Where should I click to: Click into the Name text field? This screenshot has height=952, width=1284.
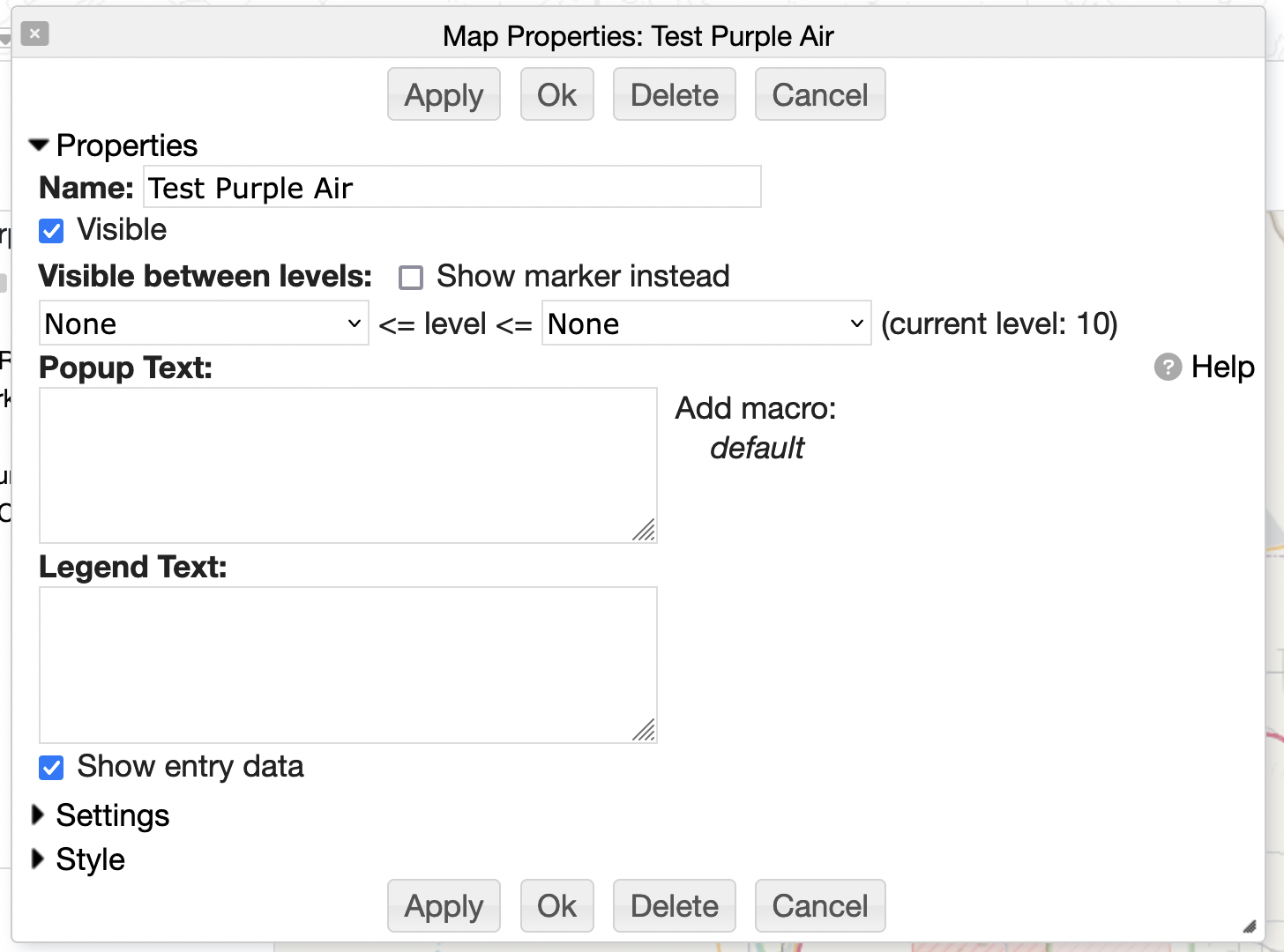click(452, 187)
